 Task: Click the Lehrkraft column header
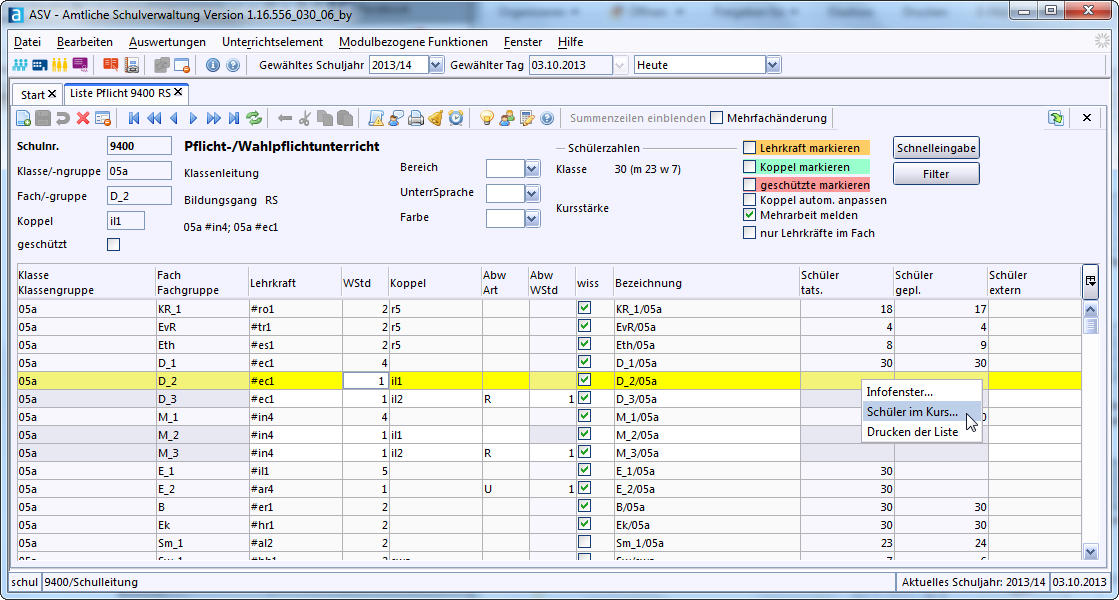(x=295, y=283)
